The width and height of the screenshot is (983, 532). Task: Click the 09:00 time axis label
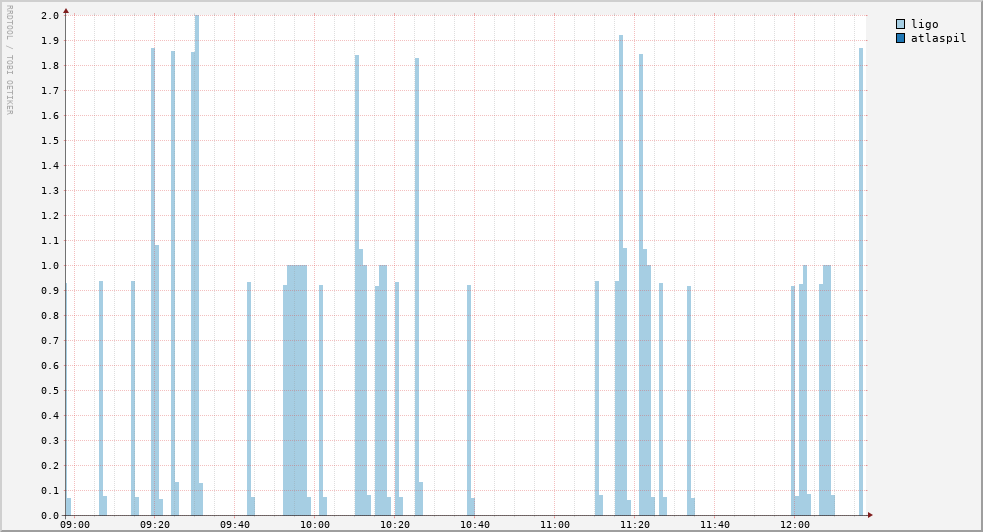[75, 525]
